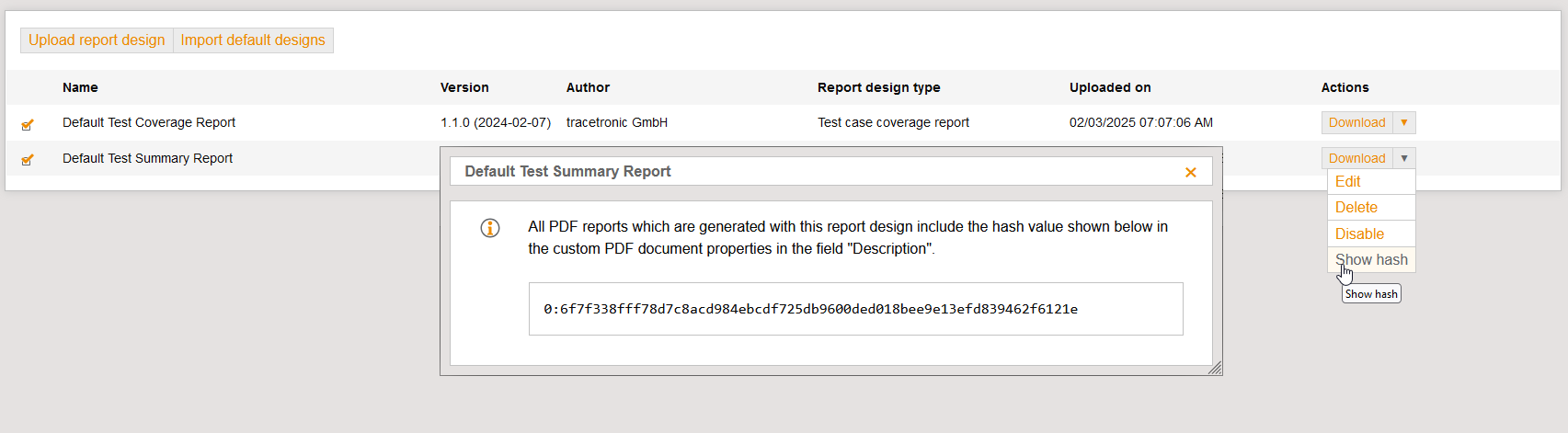Click the Name column header
Screen dimensions: 1568x433
click(x=80, y=87)
